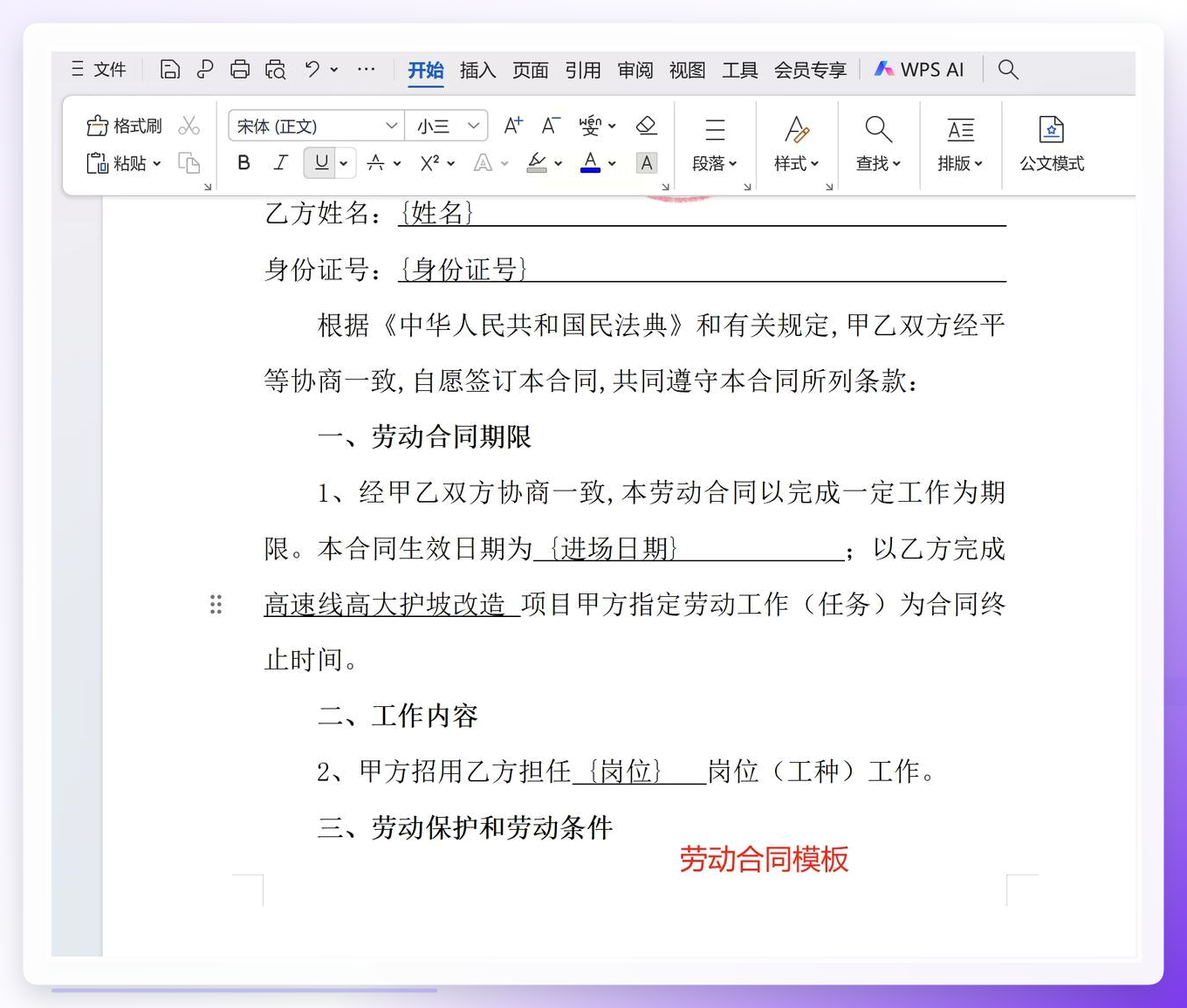Open the clipboard group dialog launcher
This screenshot has width=1187, height=1008.
click(x=208, y=187)
